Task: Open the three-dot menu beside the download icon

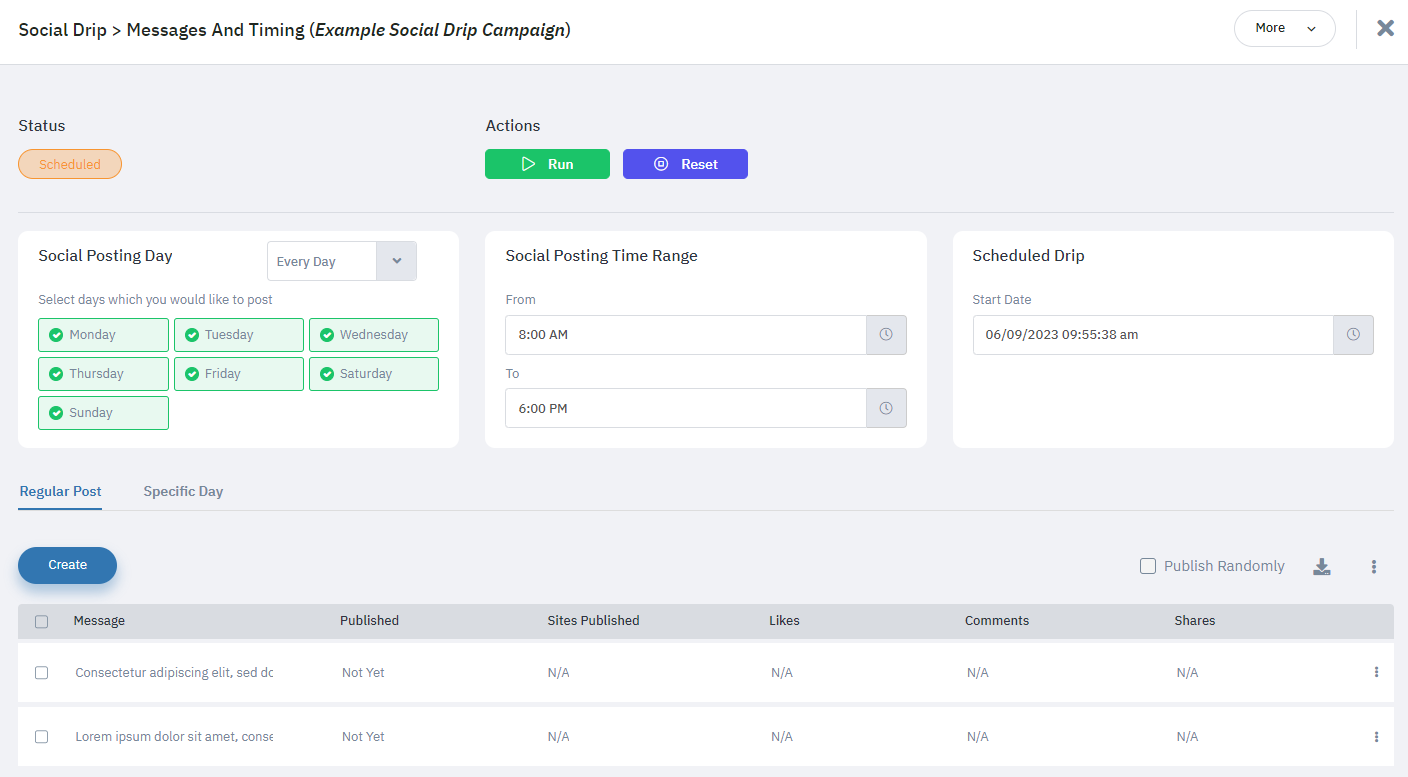Action: (1374, 567)
